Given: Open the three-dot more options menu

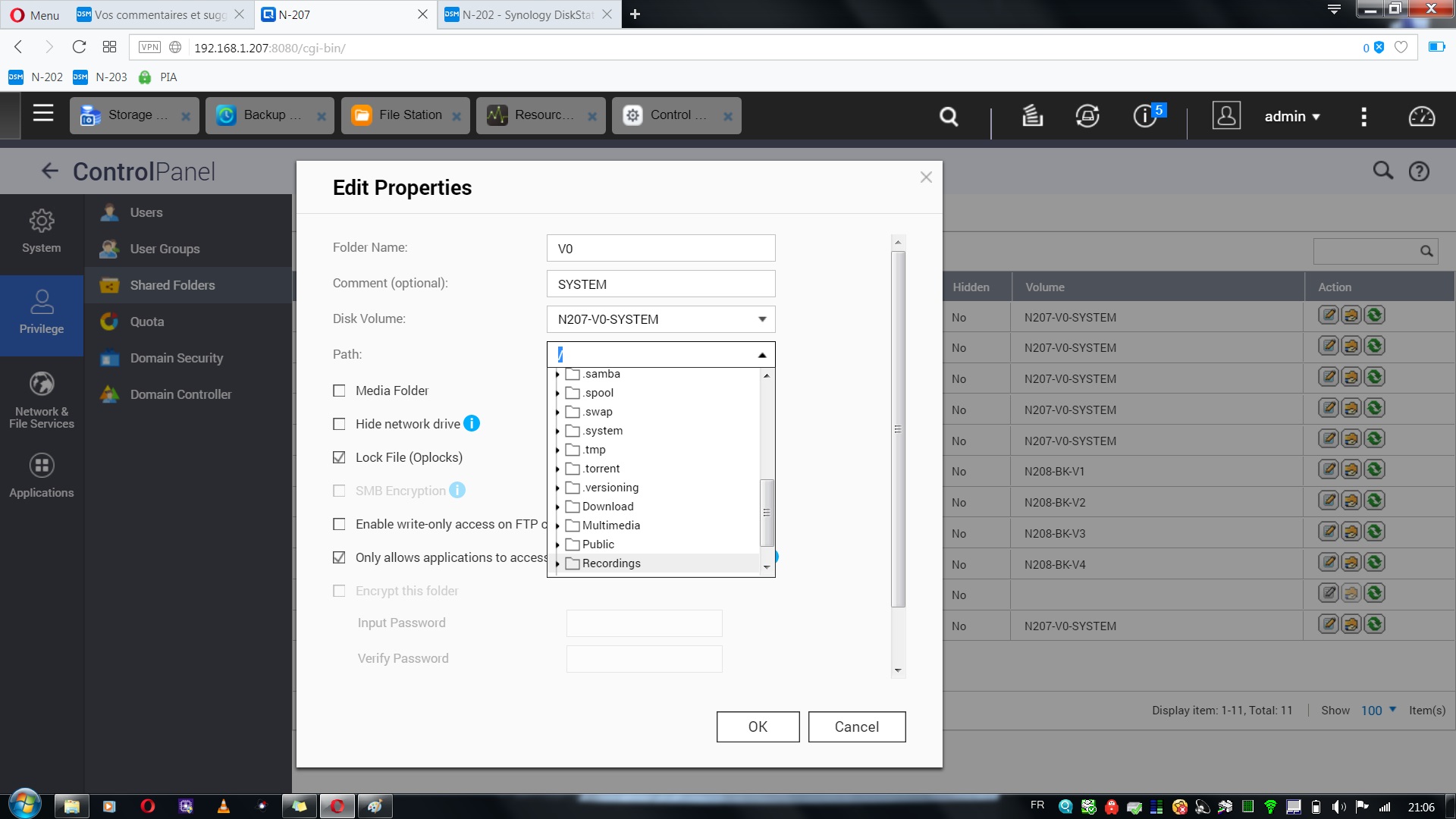Looking at the screenshot, I should pos(1364,116).
